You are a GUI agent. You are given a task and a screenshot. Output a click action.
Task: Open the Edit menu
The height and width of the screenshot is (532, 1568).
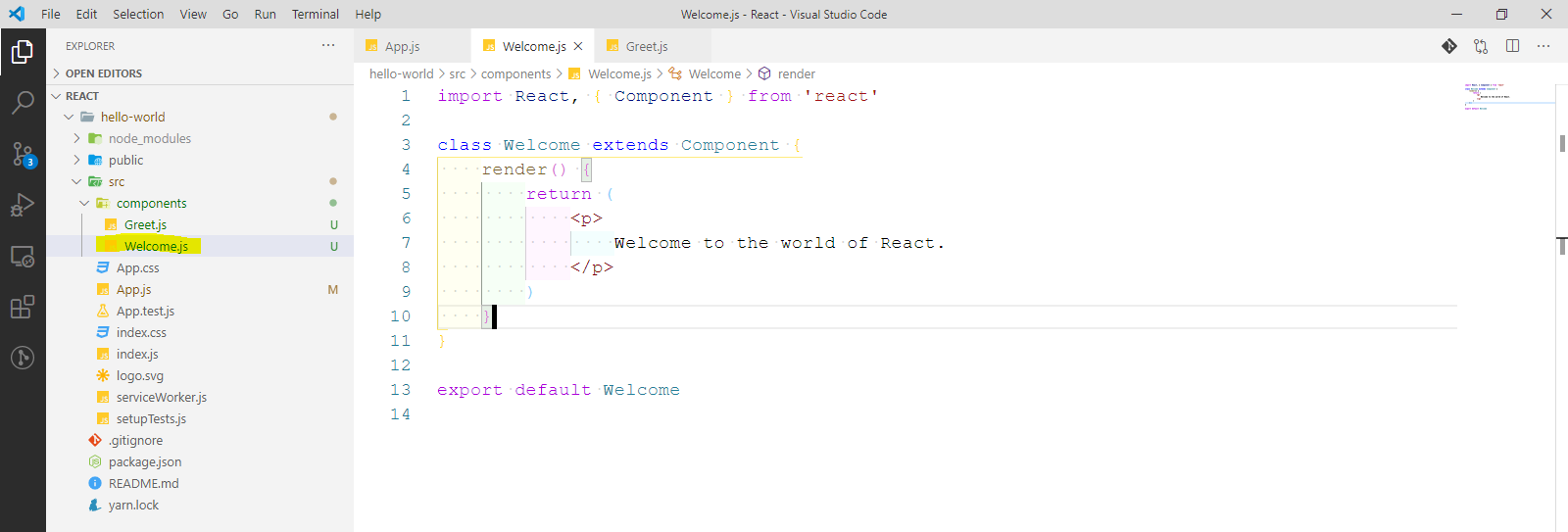coord(87,14)
